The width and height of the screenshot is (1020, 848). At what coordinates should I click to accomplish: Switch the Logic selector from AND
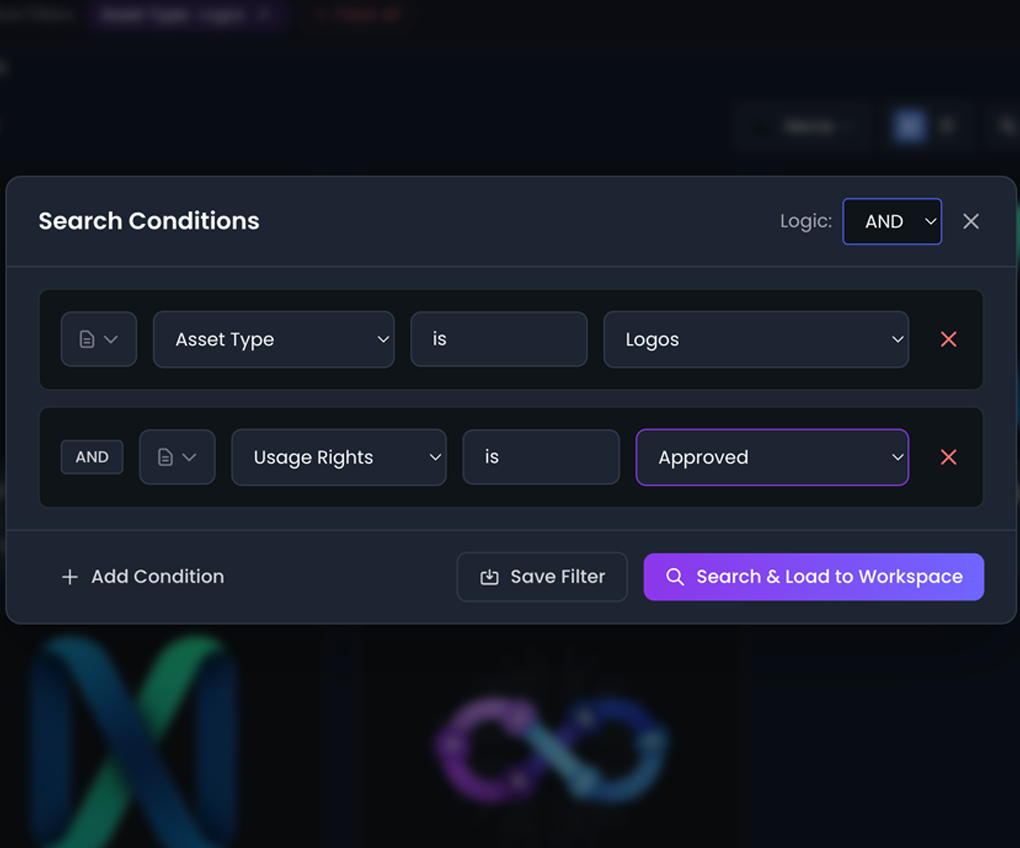click(x=892, y=221)
